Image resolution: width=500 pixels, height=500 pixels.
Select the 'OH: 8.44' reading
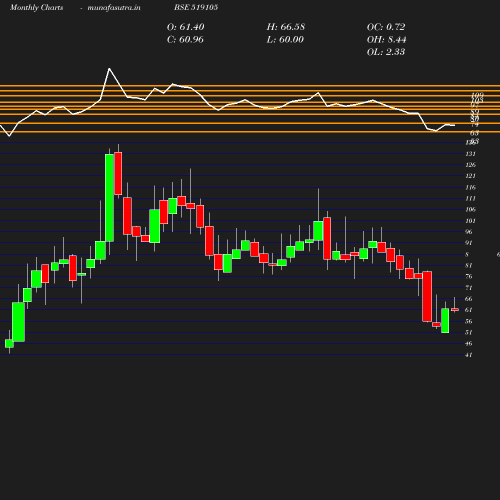[x=386, y=40]
